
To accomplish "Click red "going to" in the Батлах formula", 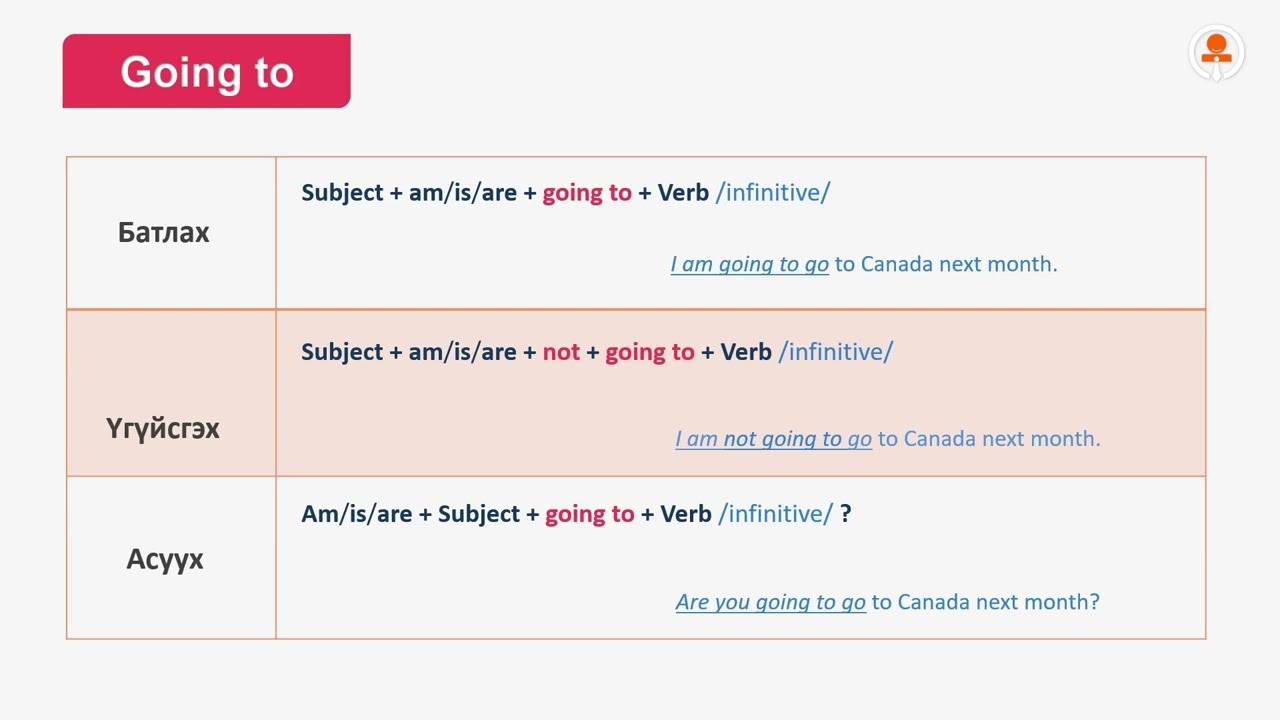I will [x=587, y=193].
